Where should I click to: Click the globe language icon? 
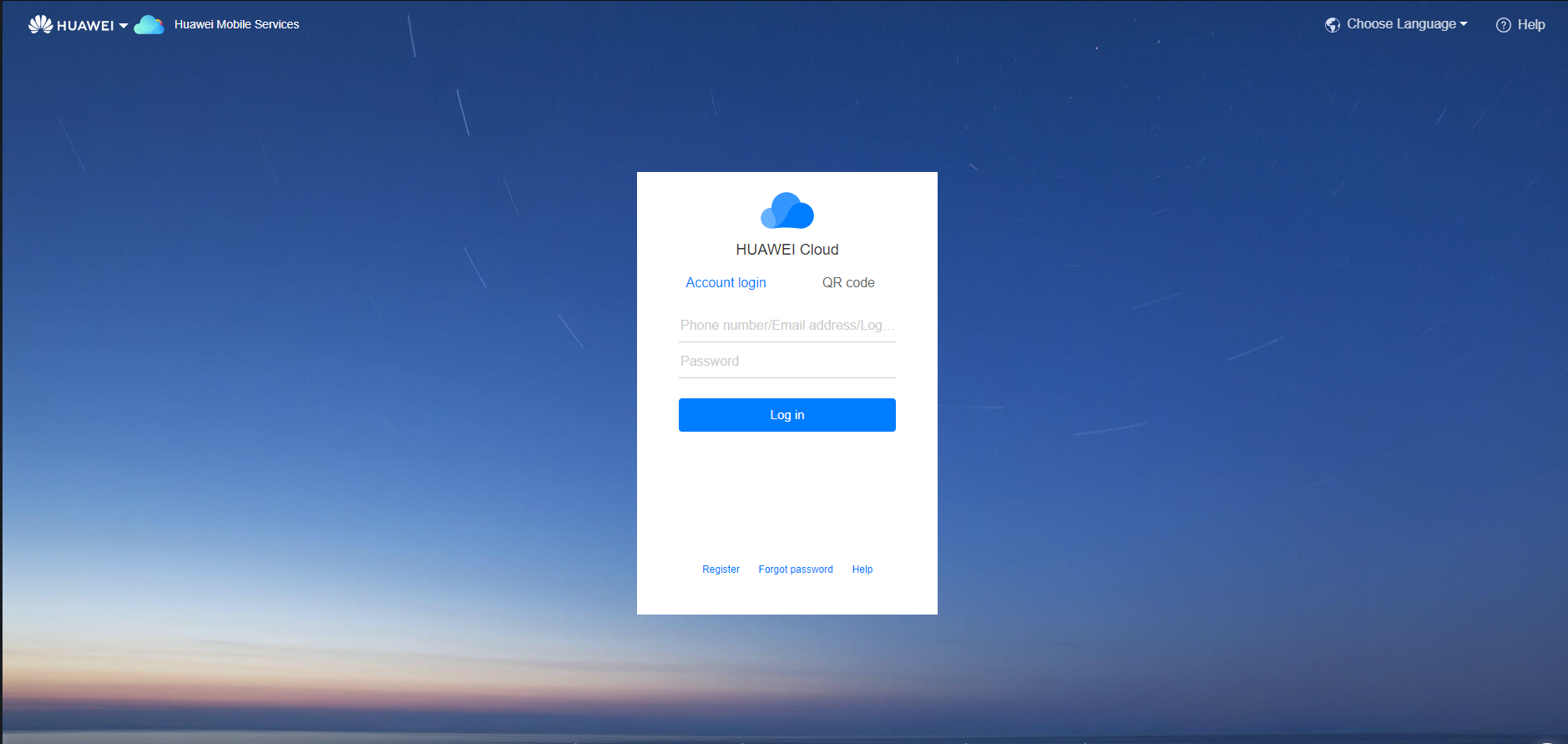(1333, 25)
